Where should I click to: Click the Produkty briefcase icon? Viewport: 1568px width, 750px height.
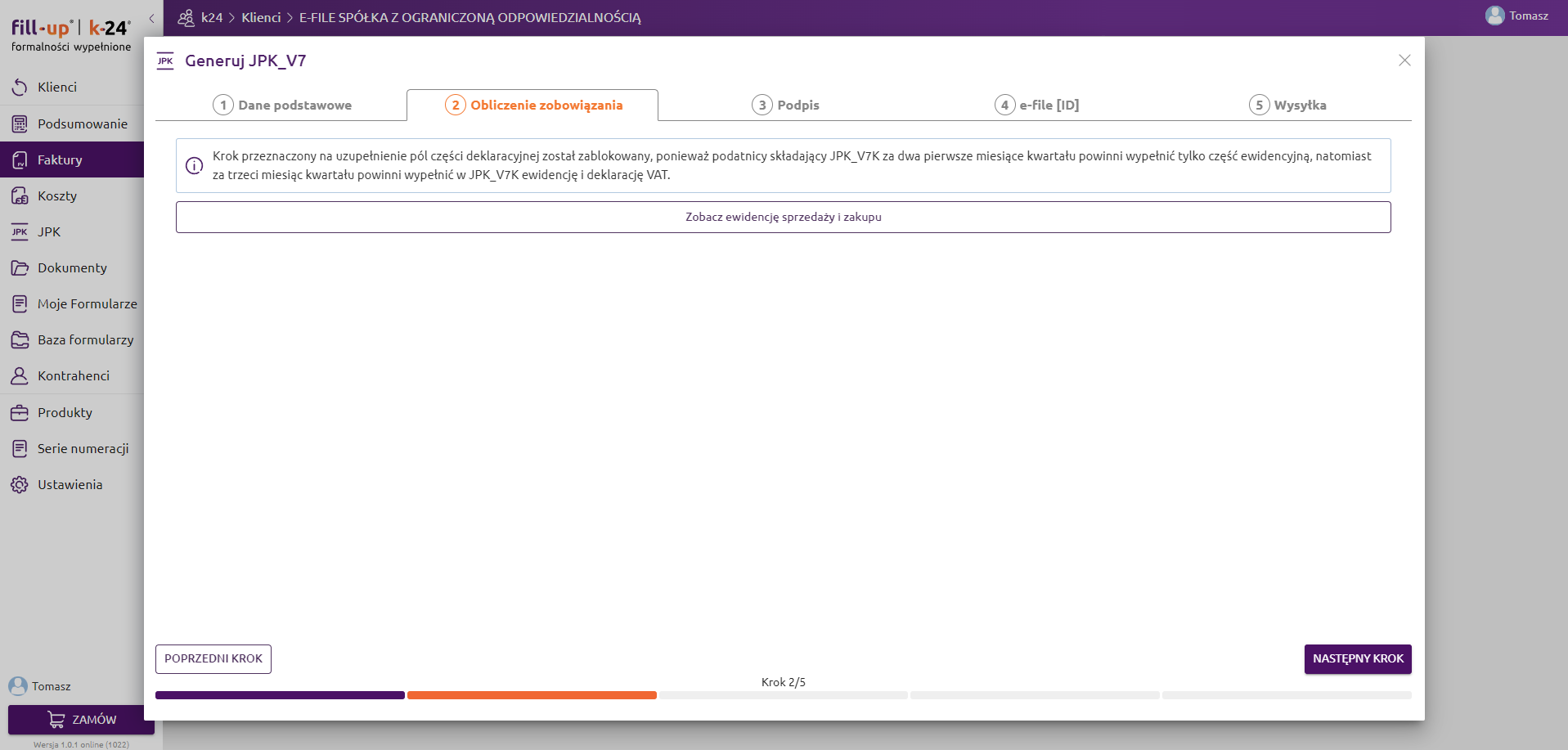click(20, 413)
